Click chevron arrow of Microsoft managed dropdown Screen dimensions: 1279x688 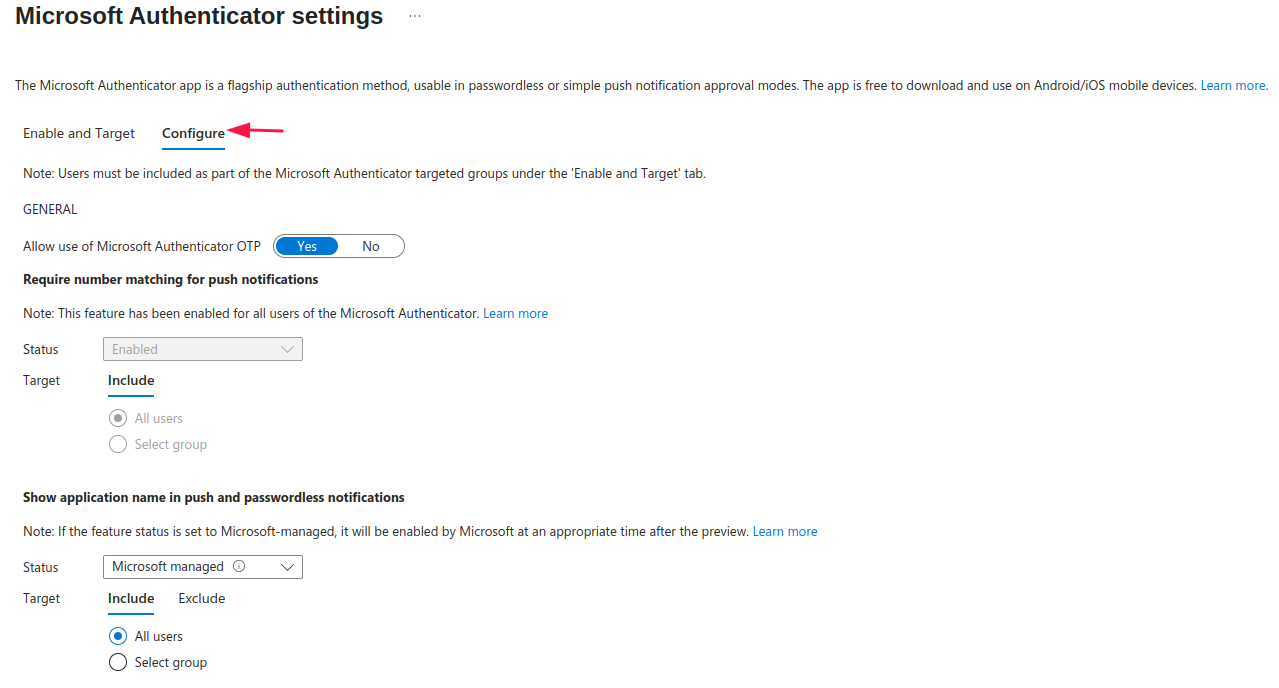point(288,567)
